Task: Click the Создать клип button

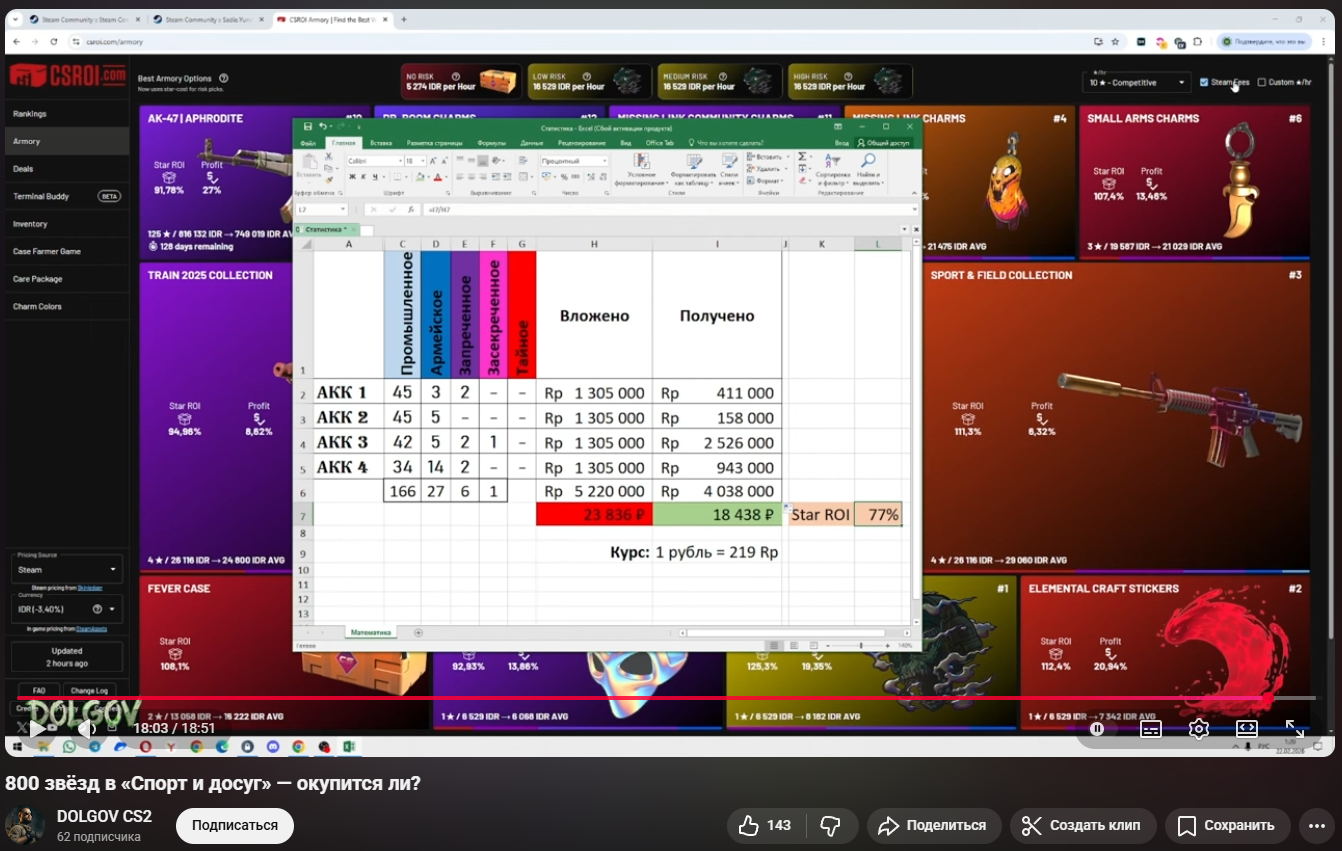Action: (1083, 825)
